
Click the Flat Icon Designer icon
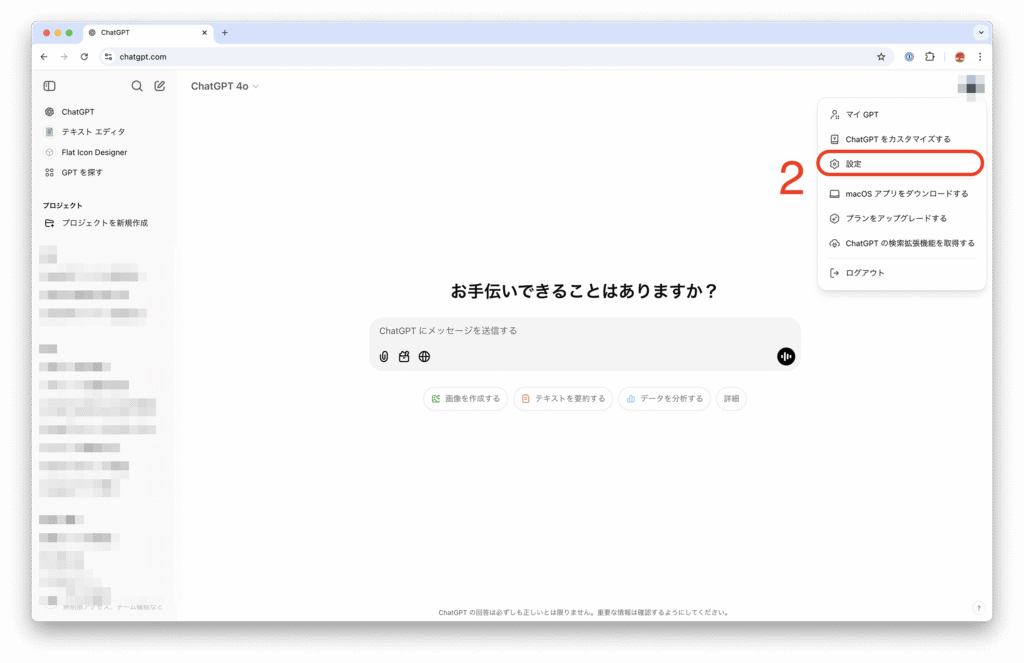tap(50, 152)
